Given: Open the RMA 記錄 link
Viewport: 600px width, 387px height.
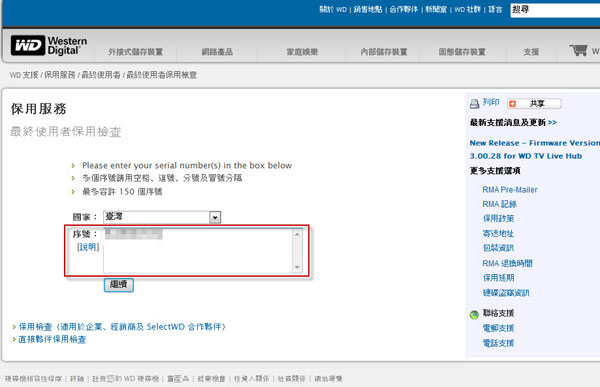Looking at the screenshot, I should coord(499,204).
